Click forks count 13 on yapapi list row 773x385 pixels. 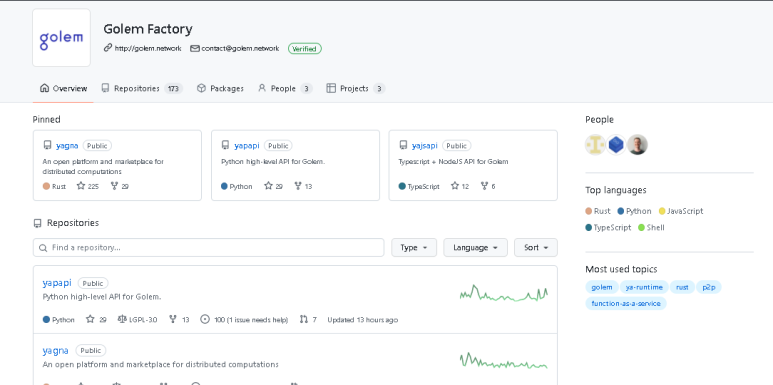point(179,319)
